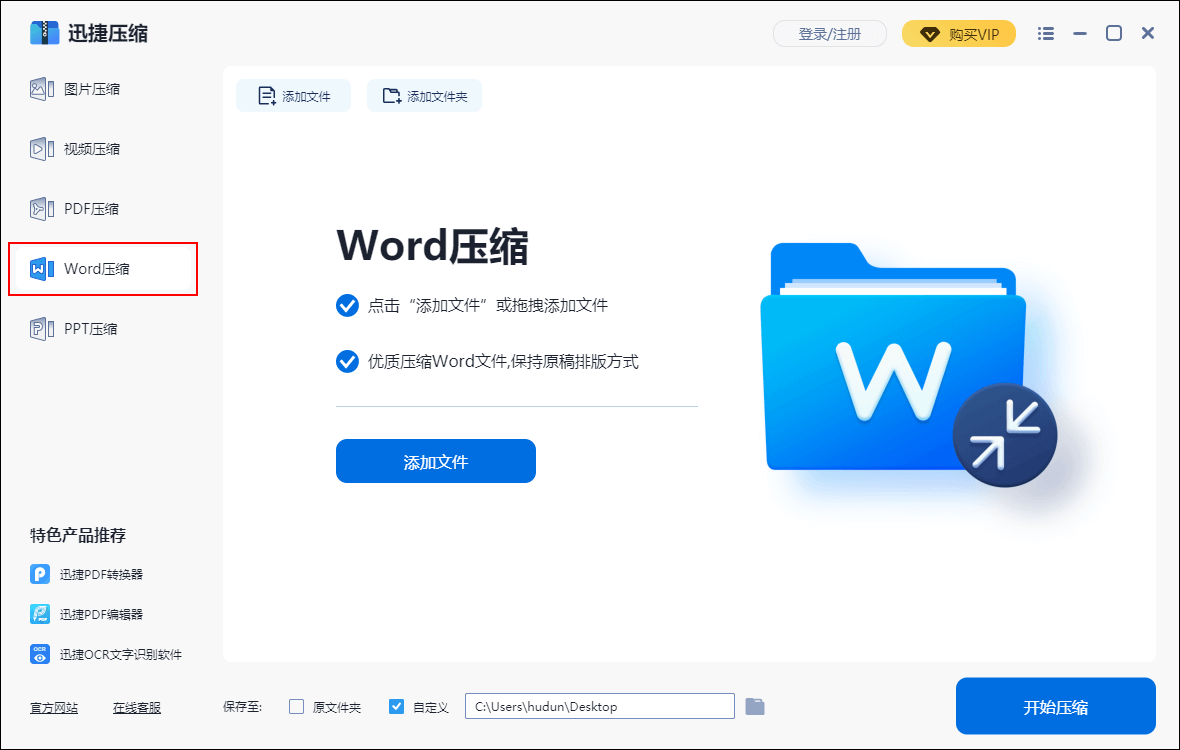Launch 迅捷OCR文字识别软件 icon
This screenshot has height=750, width=1180.
point(40,654)
